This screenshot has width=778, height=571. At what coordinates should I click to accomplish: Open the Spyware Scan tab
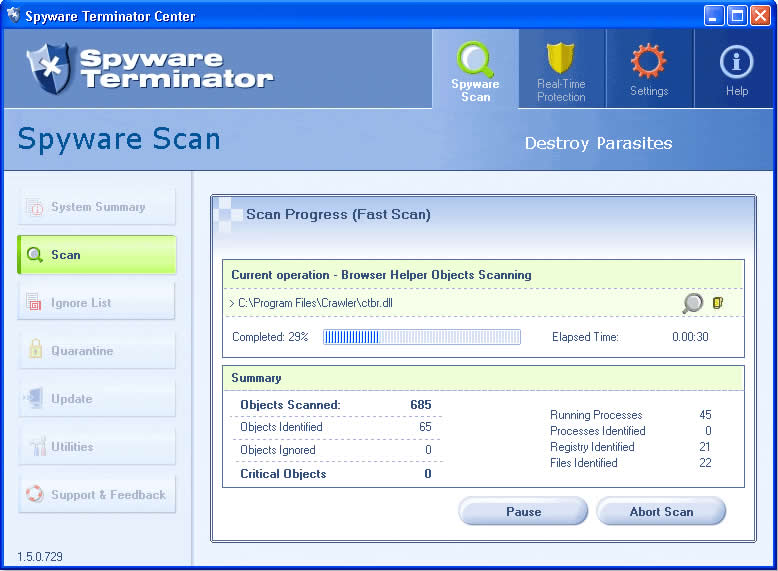click(x=475, y=68)
